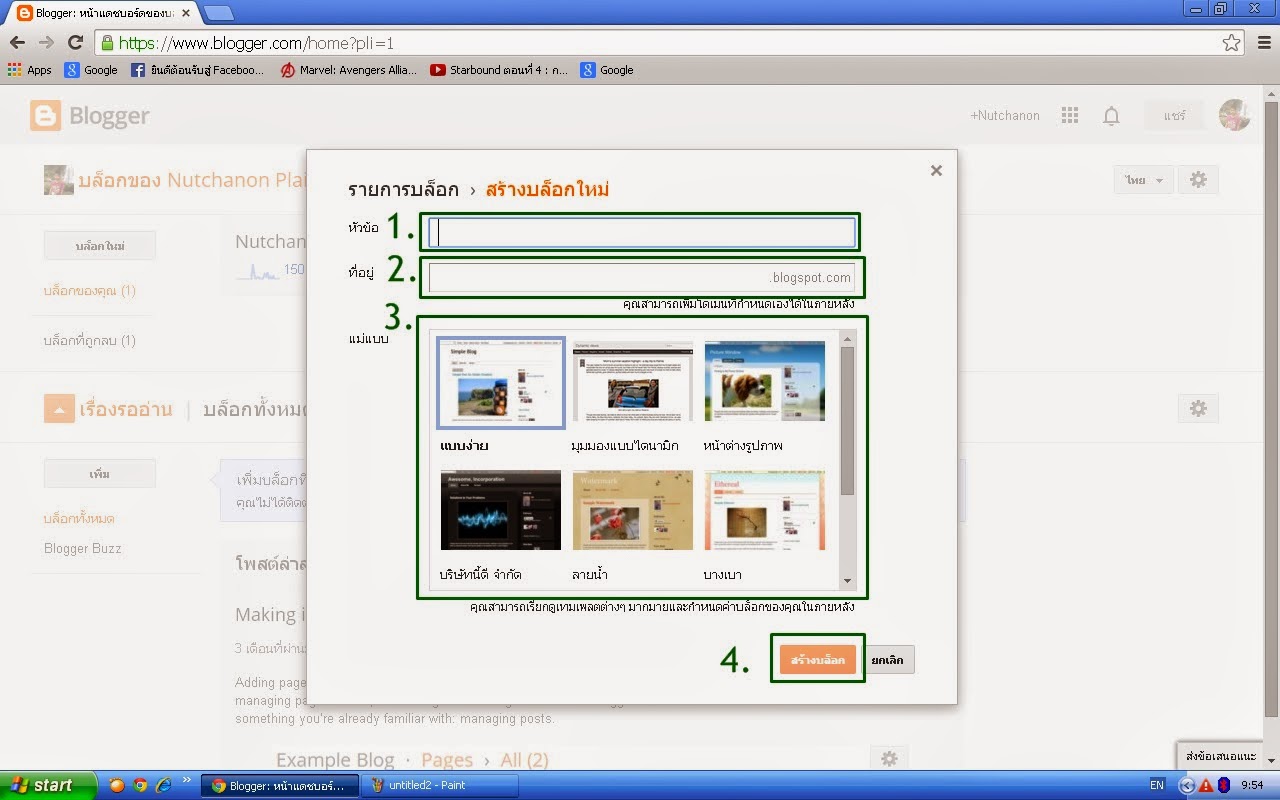The image size is (1280, 800).
Task: Select the Simple (แบบง่าย) template thumbnail
Action: tap(501, 382)
